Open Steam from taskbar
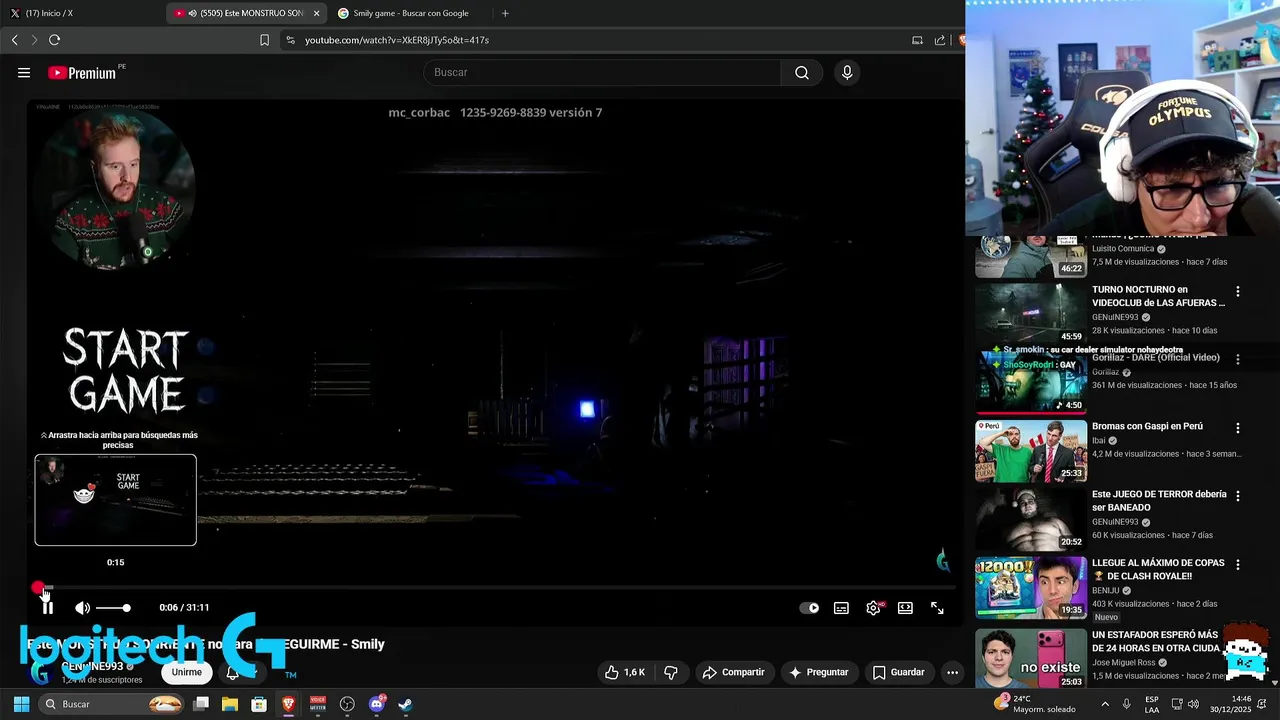The width and height of the screenshot is (1280, 720). pyautogui.click(x=405, y=704)
